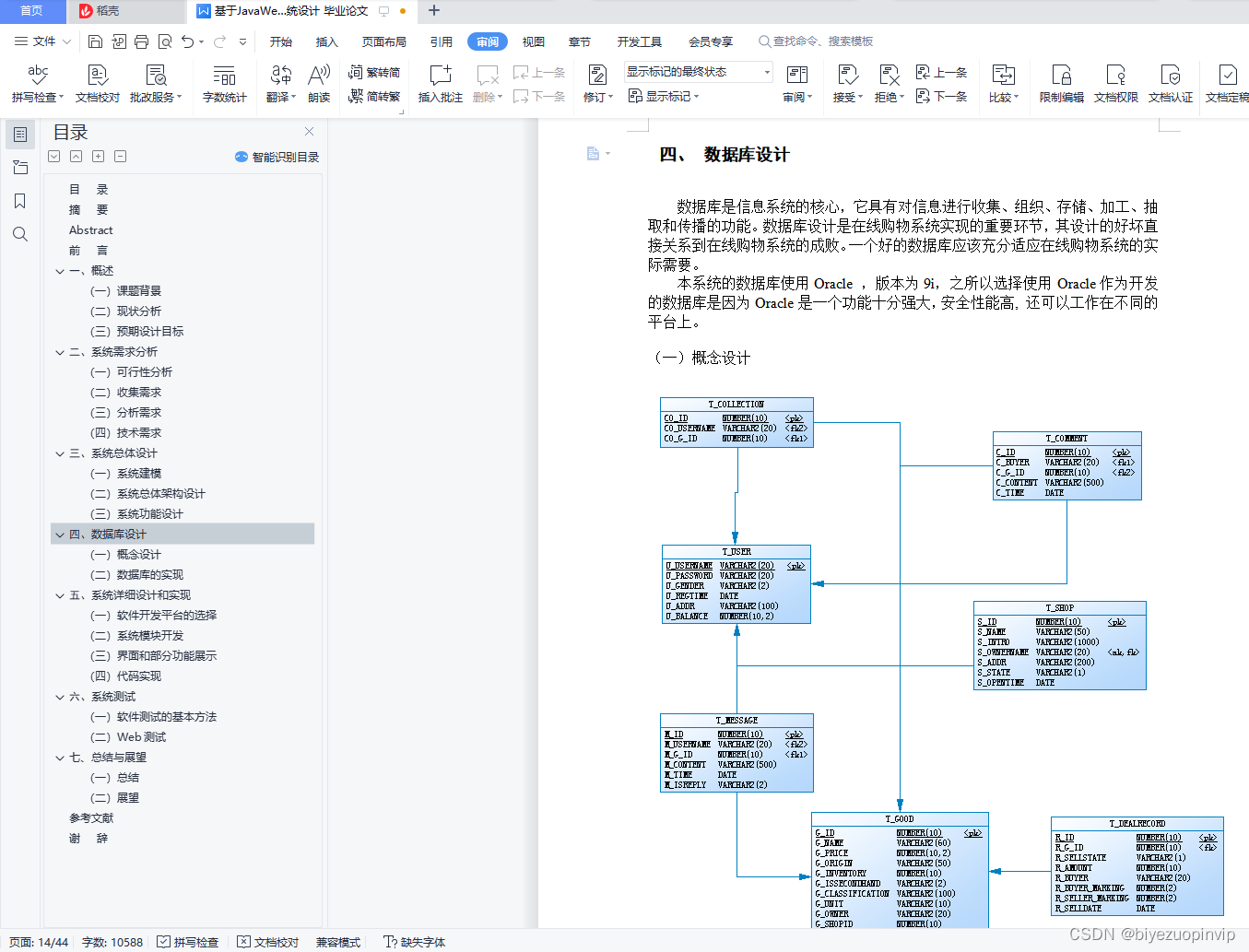
Task: Click the smart TOC recognition (智能识别目录)
Action: (x=277, y=157)
